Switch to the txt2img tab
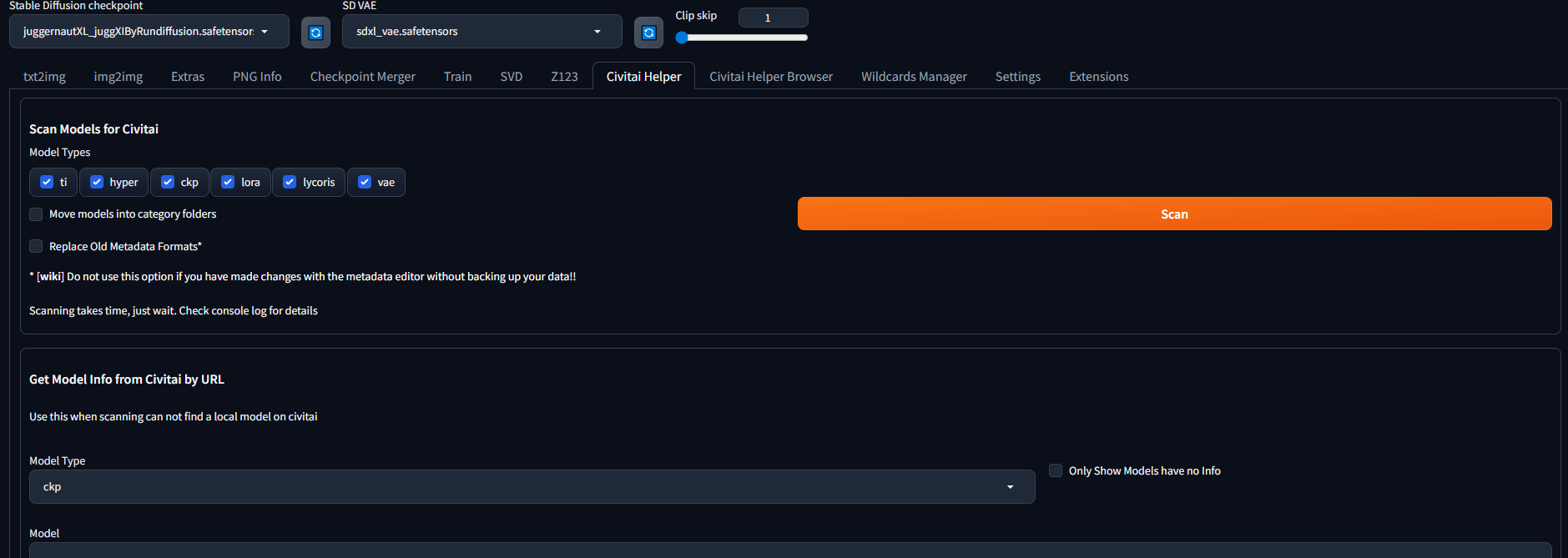 44,77
